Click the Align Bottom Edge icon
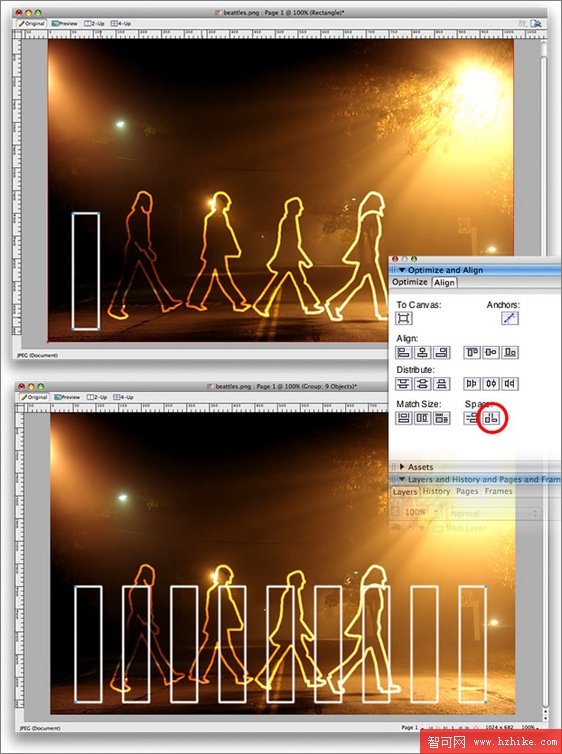The width and height of the screenshot is (562, 754). (510, 352)
